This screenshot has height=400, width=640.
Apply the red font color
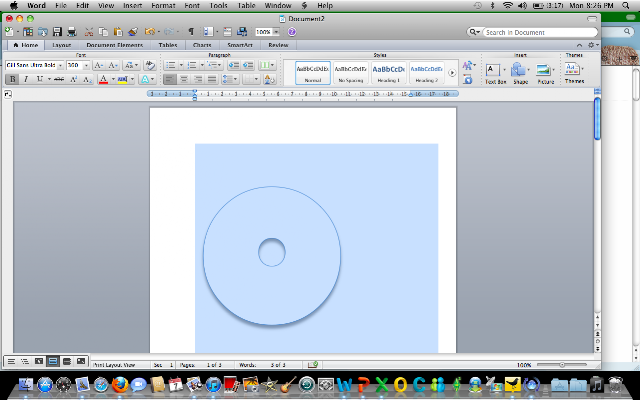click(x=103, y=79)
